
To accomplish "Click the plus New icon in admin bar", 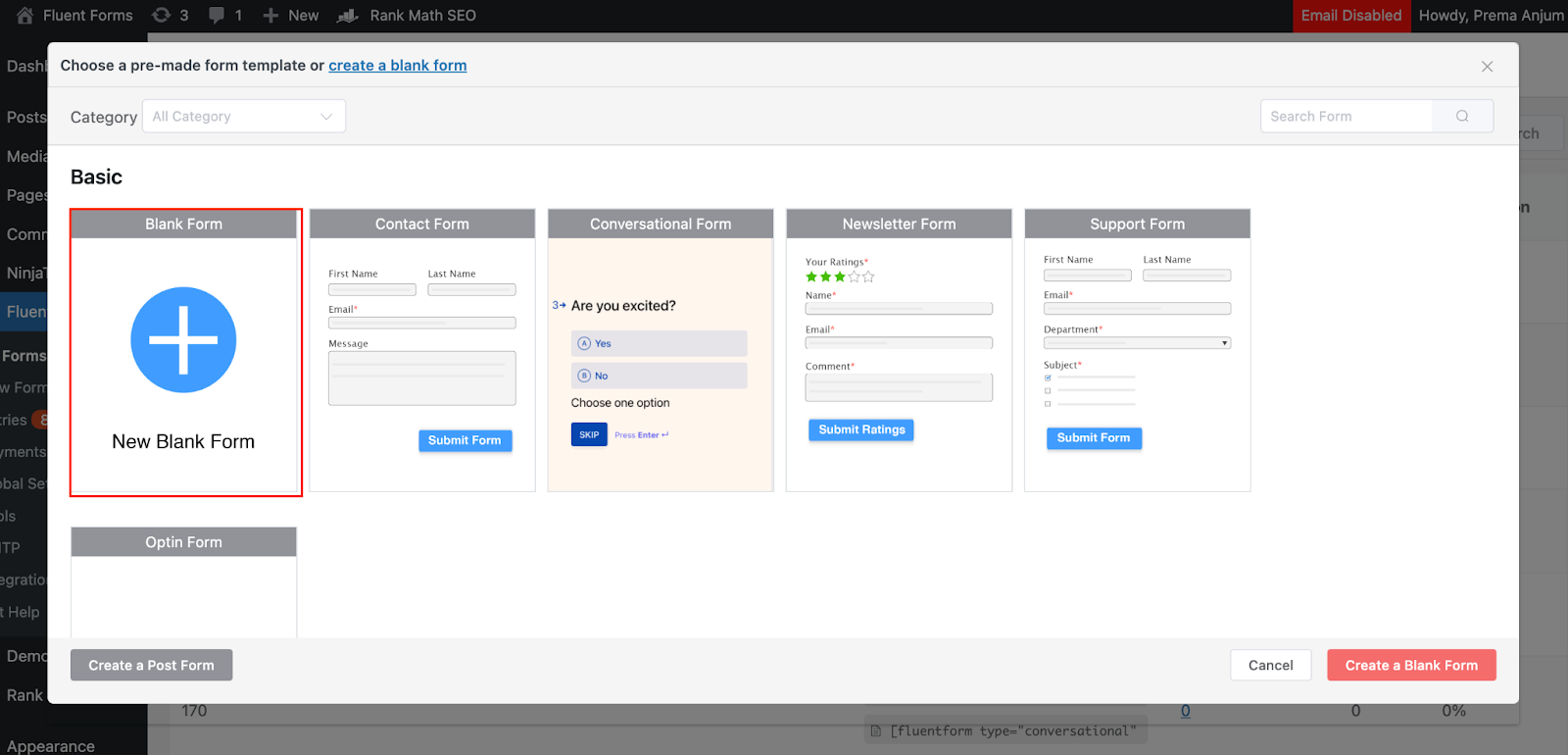I will pyautogui.click(x=271, y=16).
